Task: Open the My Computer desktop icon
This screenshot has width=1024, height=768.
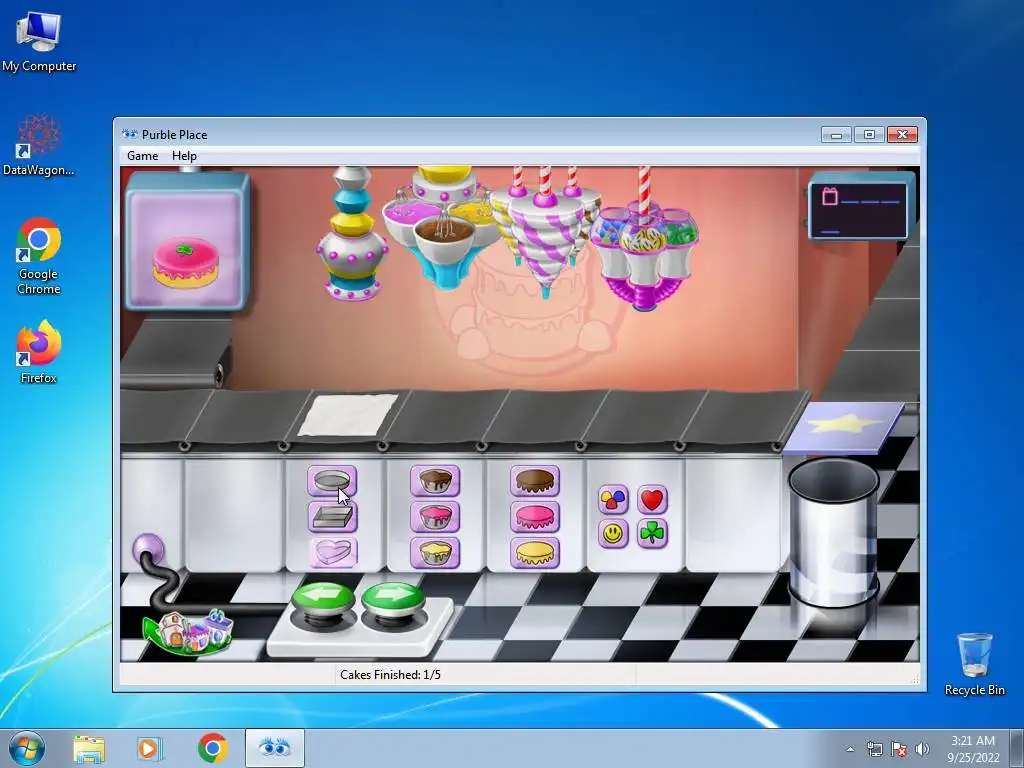Action: (39, 42)
